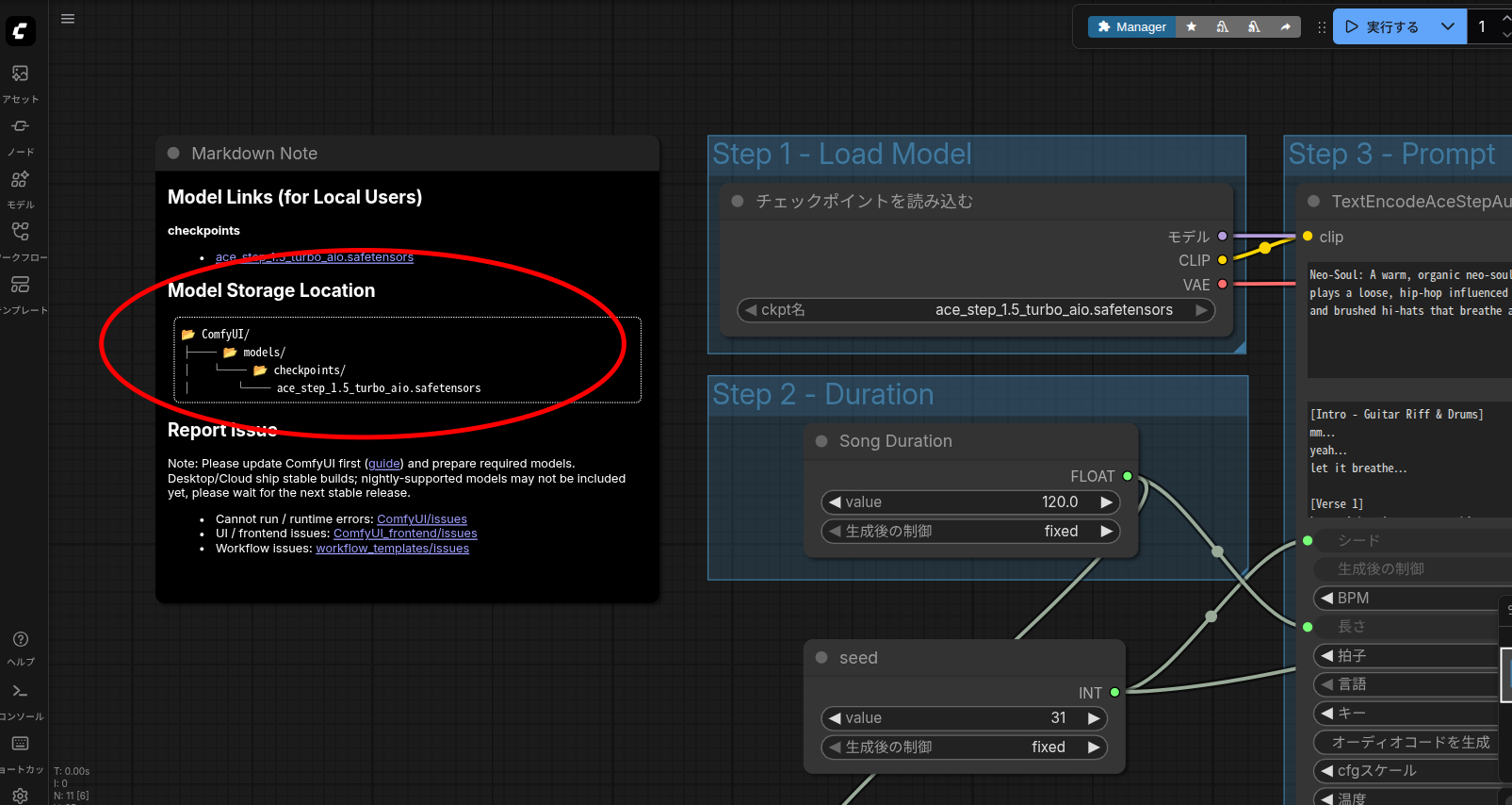Open the ComfyUI/issues link
This screenshot has width=1512, height=805.
[421, 519]
